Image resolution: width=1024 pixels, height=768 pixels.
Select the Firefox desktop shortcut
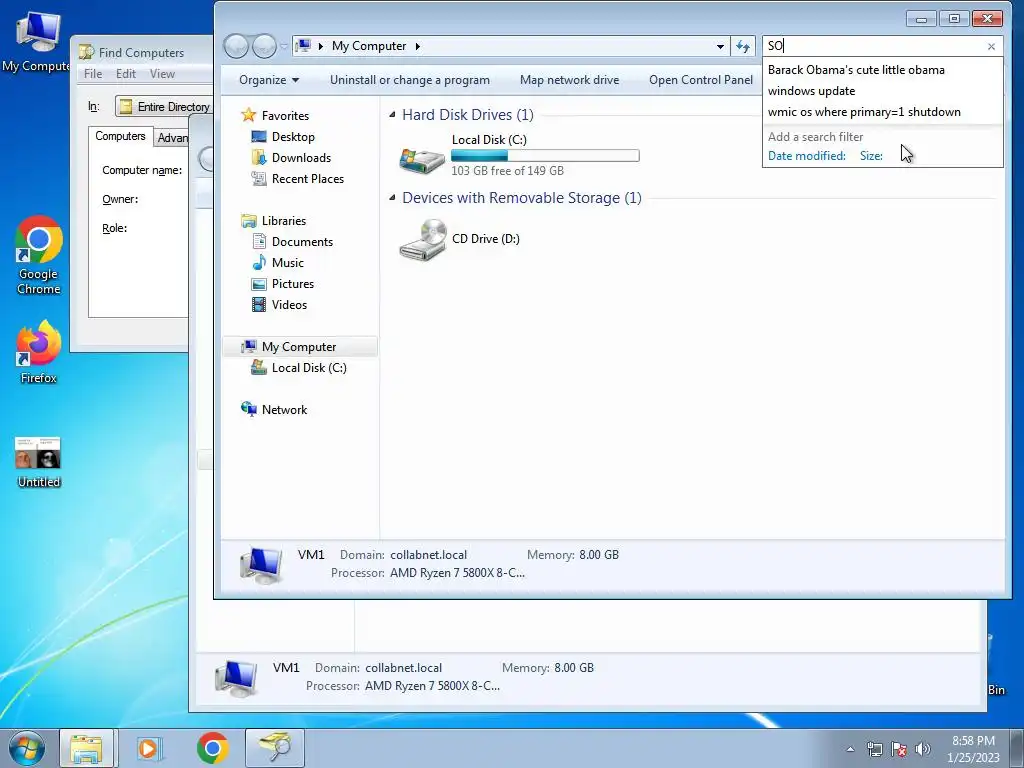(39, 352)
